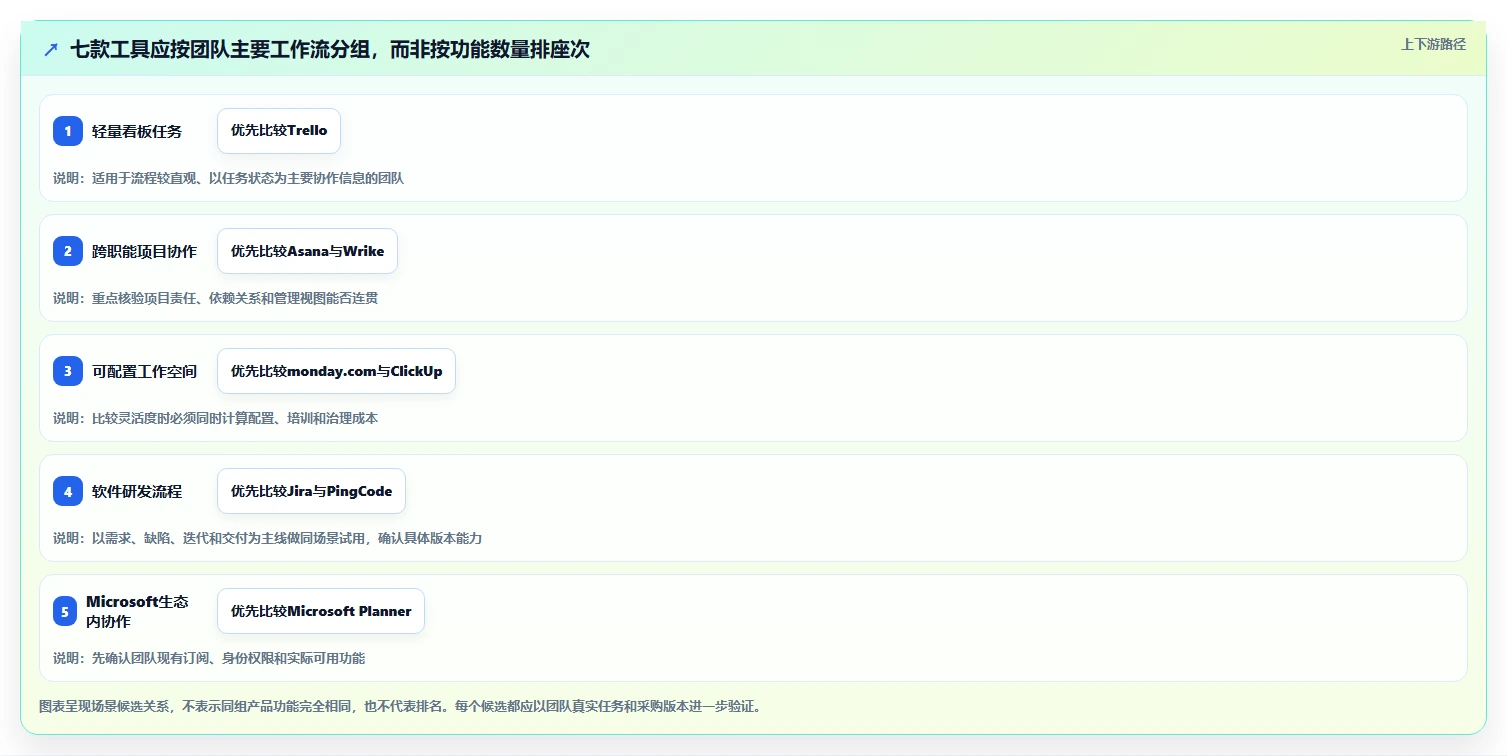Viewport: 1507px width, 756px height.
Task: Click the description 重点核验项目责任
Action: click(x=215, y=298)
